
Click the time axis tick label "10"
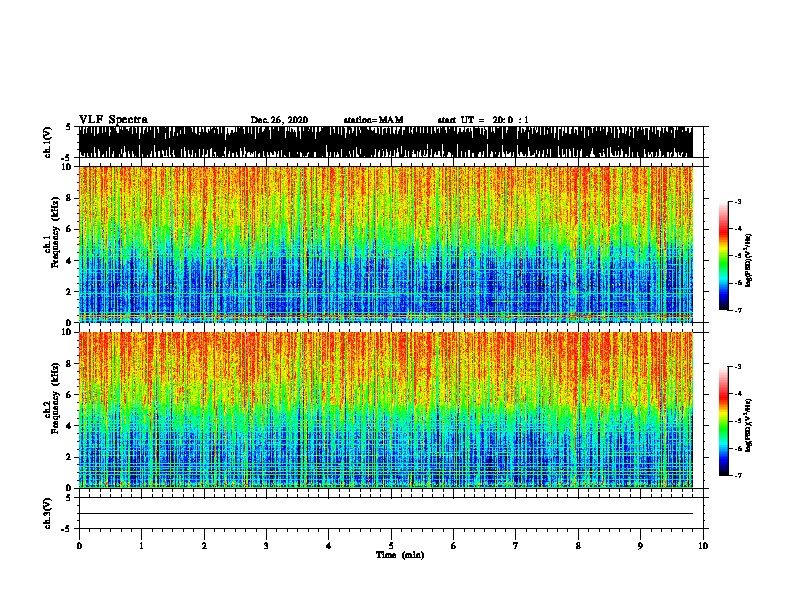click(x=703, y=545)
